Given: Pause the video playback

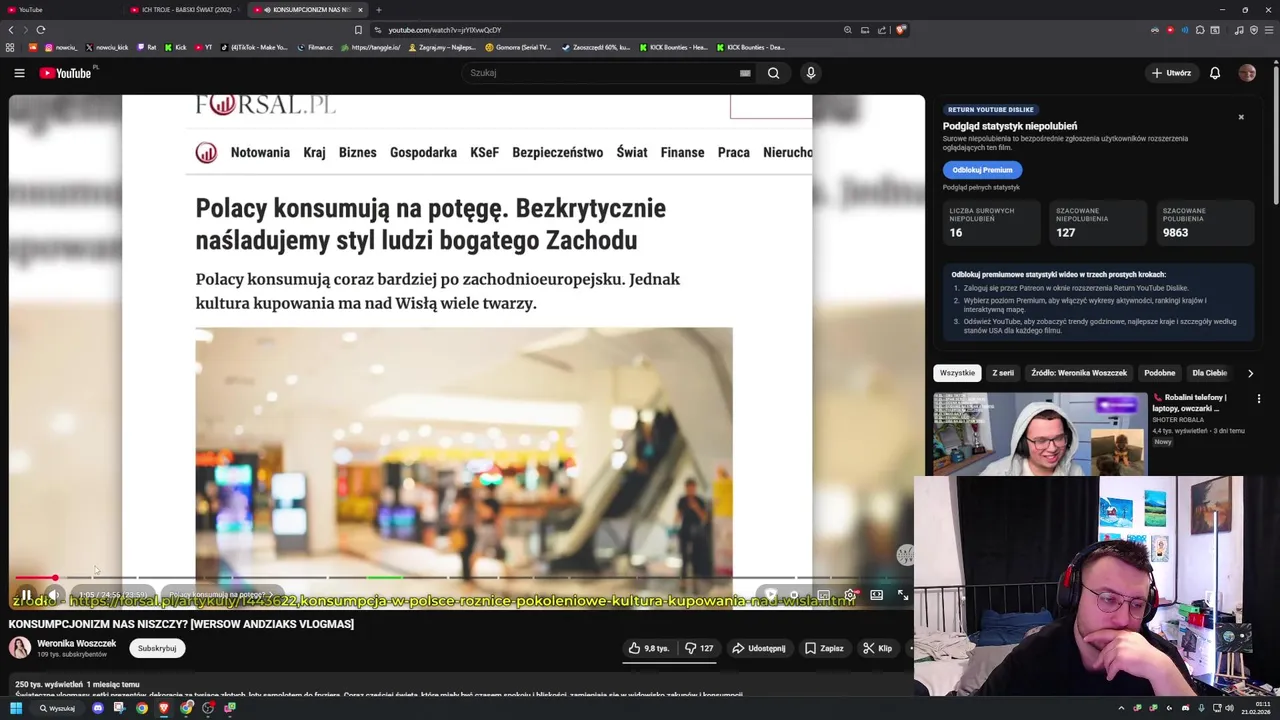Looking at the screenshot, I should click(x=26, y=594).
